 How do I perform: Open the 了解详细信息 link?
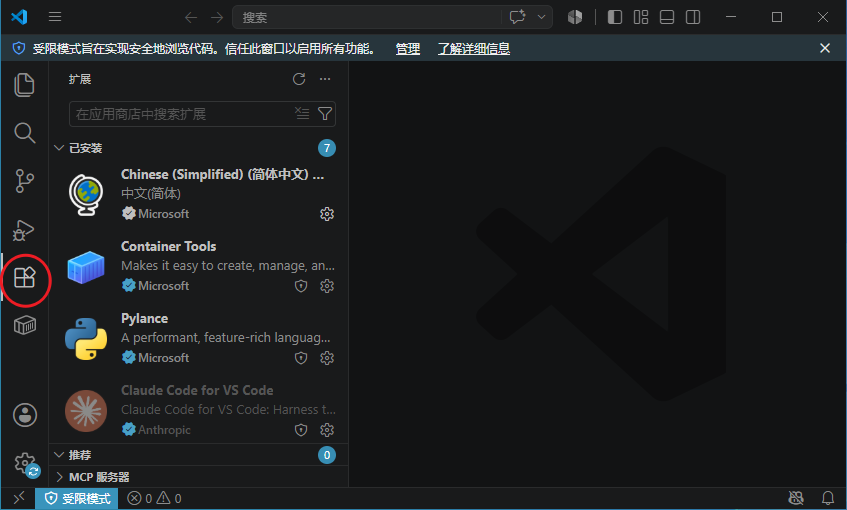point(474,49)
